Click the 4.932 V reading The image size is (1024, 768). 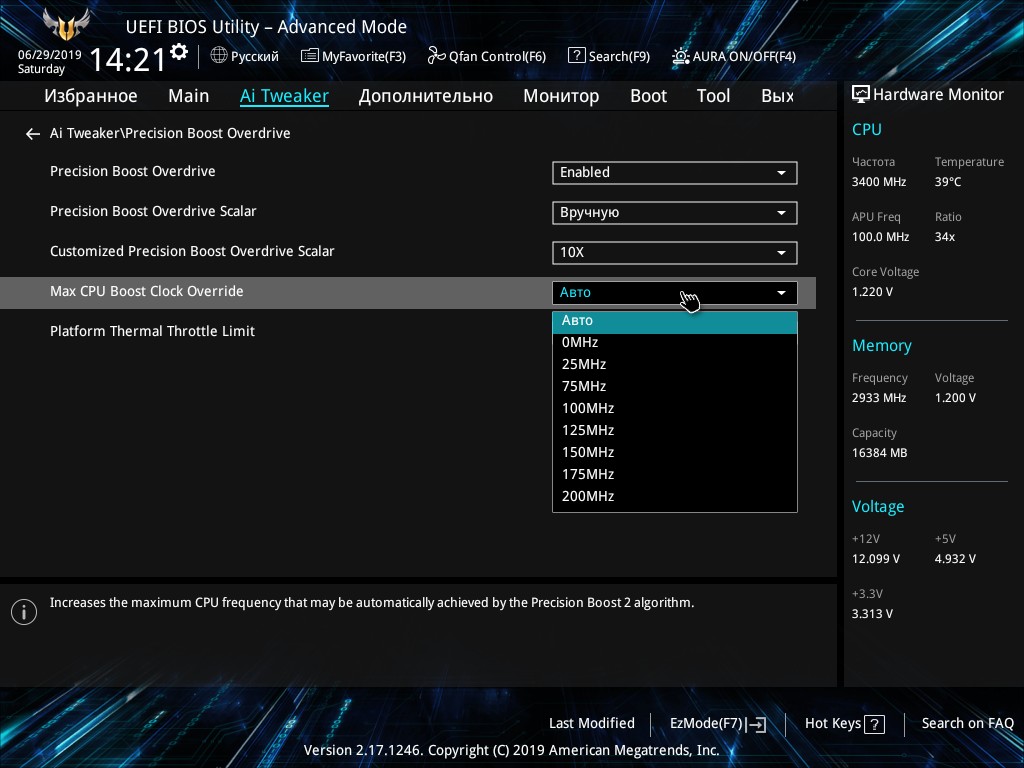pyautogui.click(x=955, y=559)
